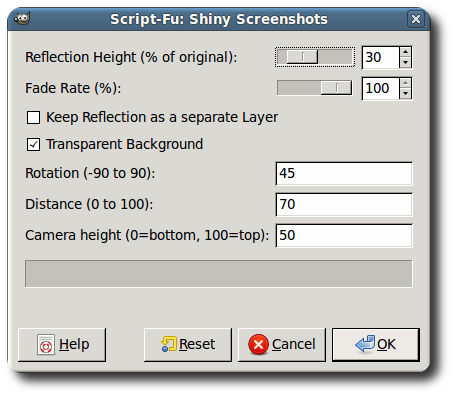454x396 pixels.
Task: Click the 'Reflection Height (% of original):' label
Action: (131, 57)
